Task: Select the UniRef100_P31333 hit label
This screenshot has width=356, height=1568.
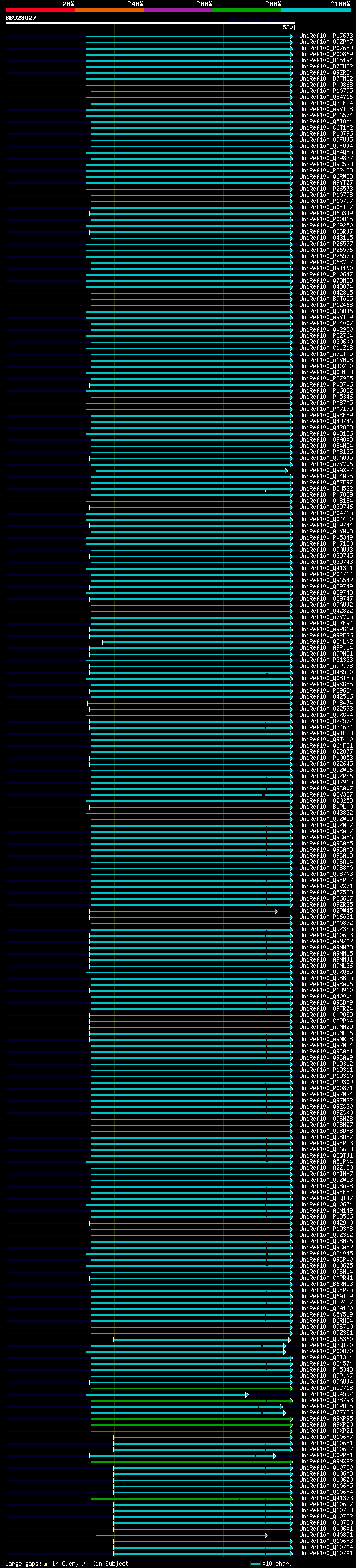Action: (326, 660)
